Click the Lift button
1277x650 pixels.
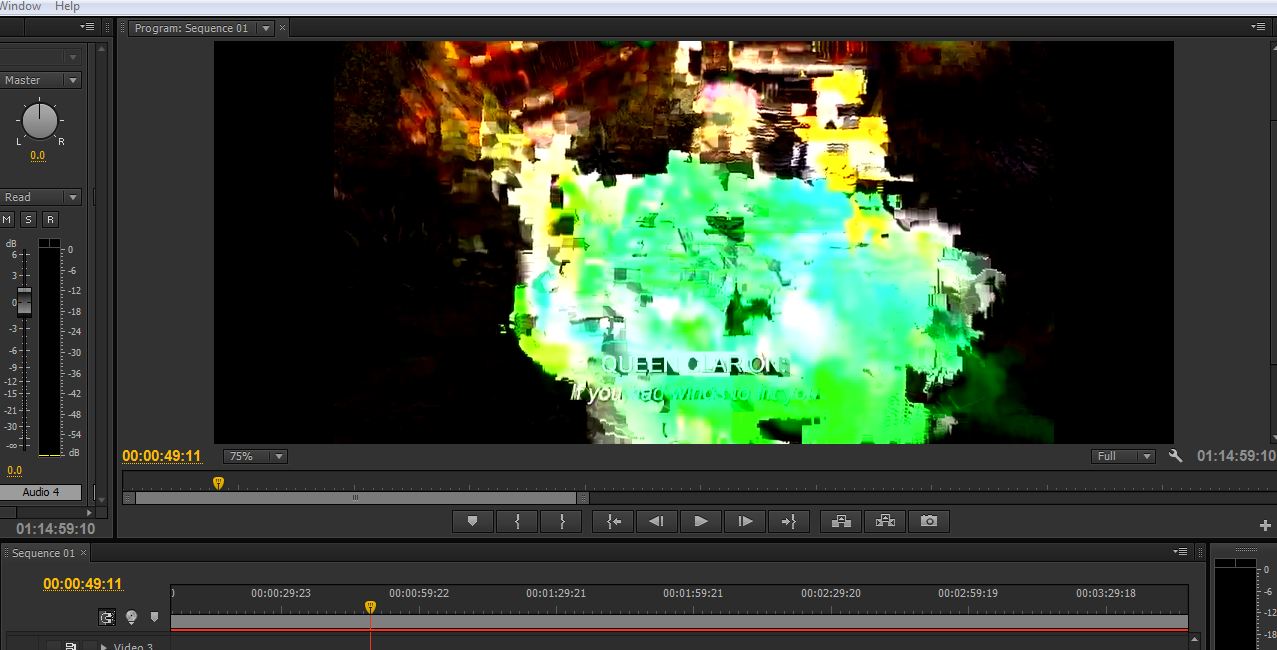(841, 521)
